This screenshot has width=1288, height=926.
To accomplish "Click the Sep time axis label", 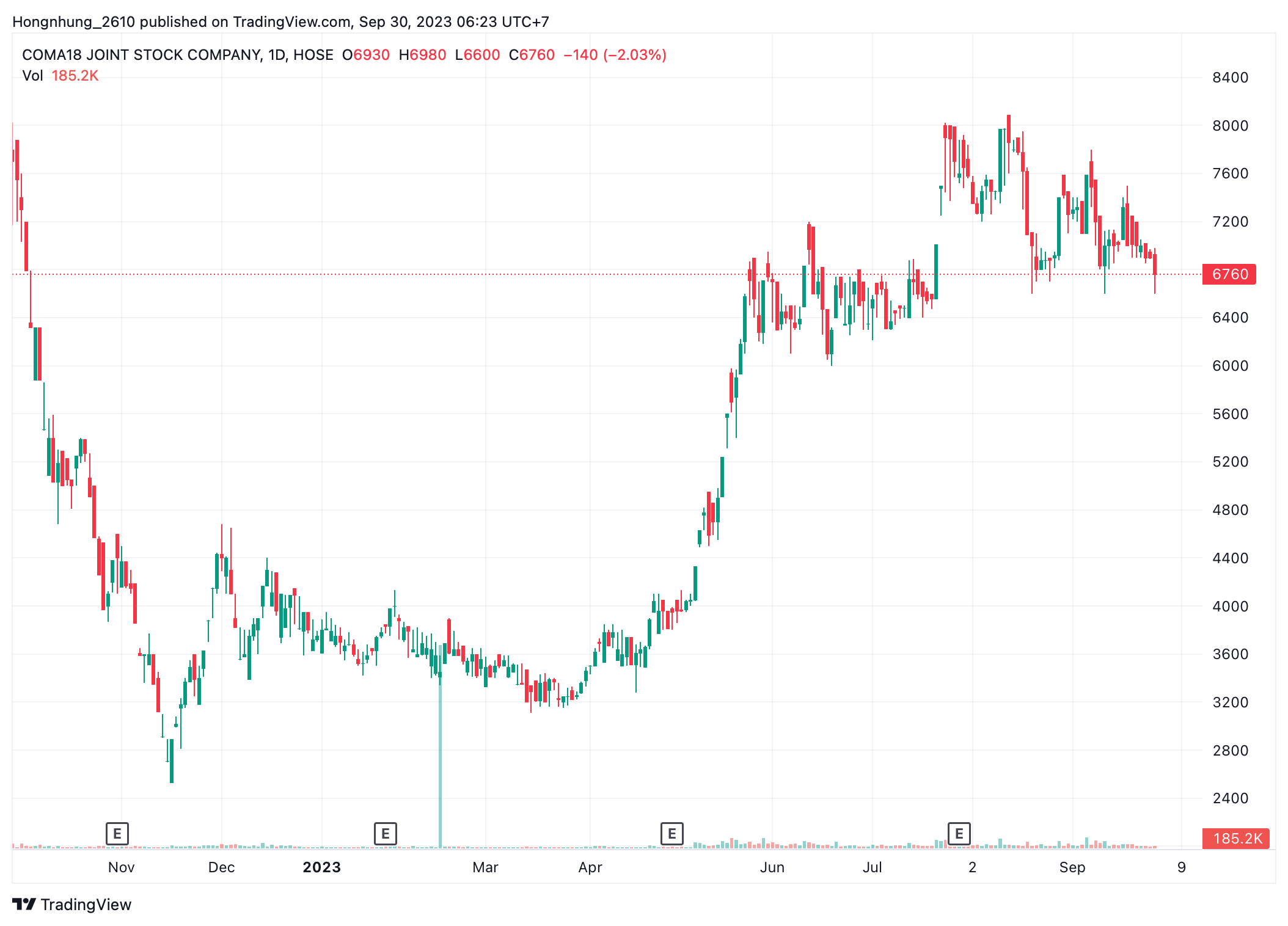I will tap(1072, 867).
